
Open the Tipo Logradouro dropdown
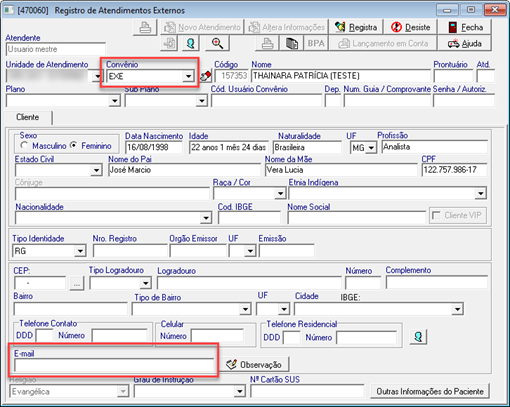point(145,284)
